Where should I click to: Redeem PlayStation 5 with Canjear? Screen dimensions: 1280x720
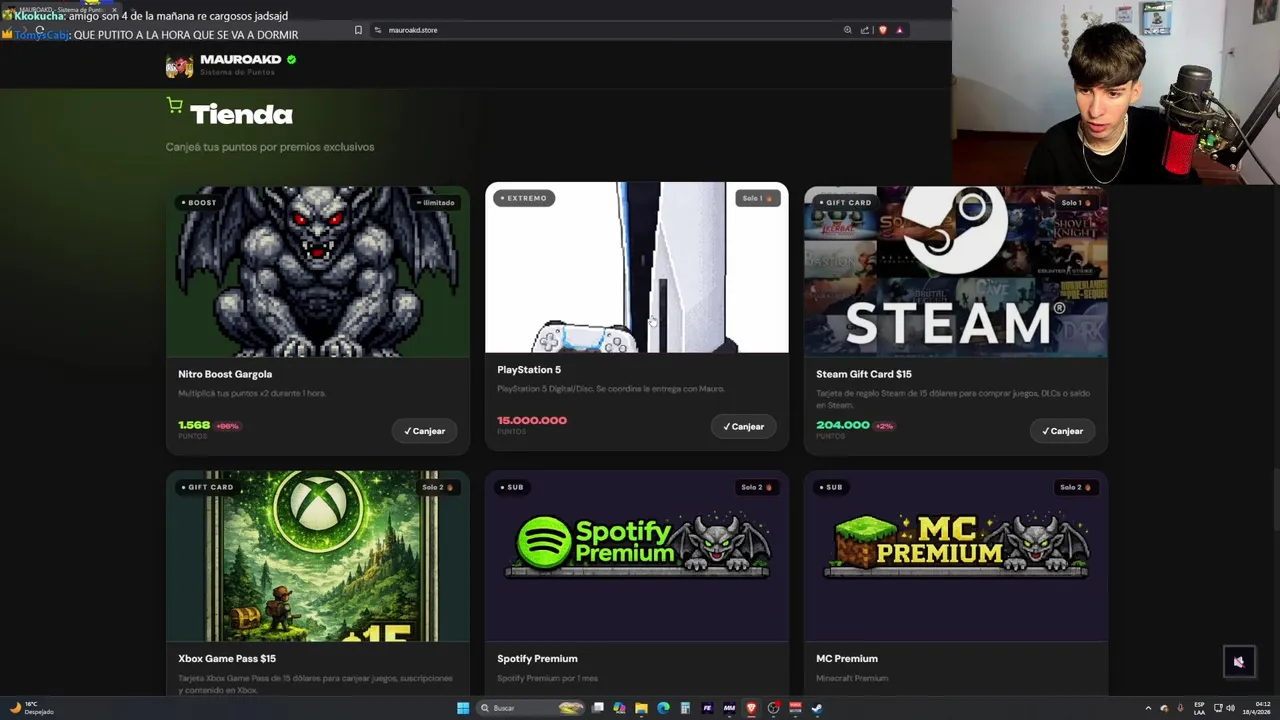point(743,427)
